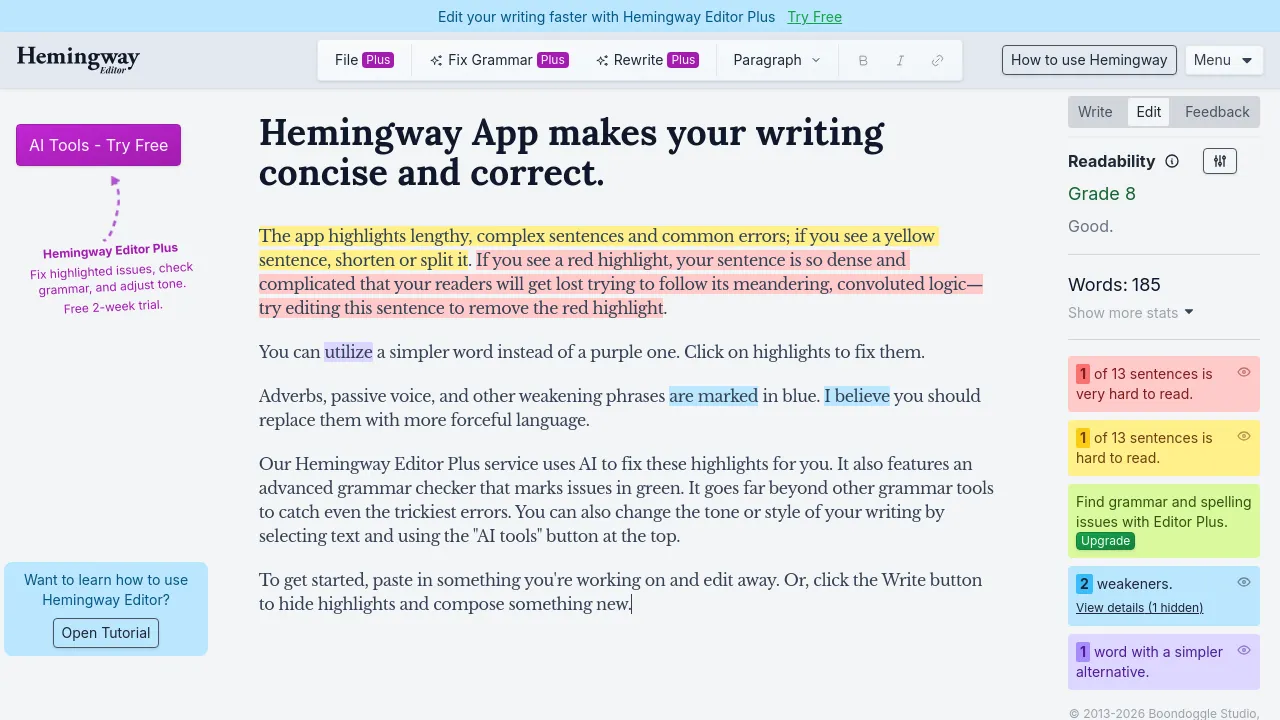1280x720 pixels.
Task: Hide the very hard to read highlights
Action: [1244, 372]
